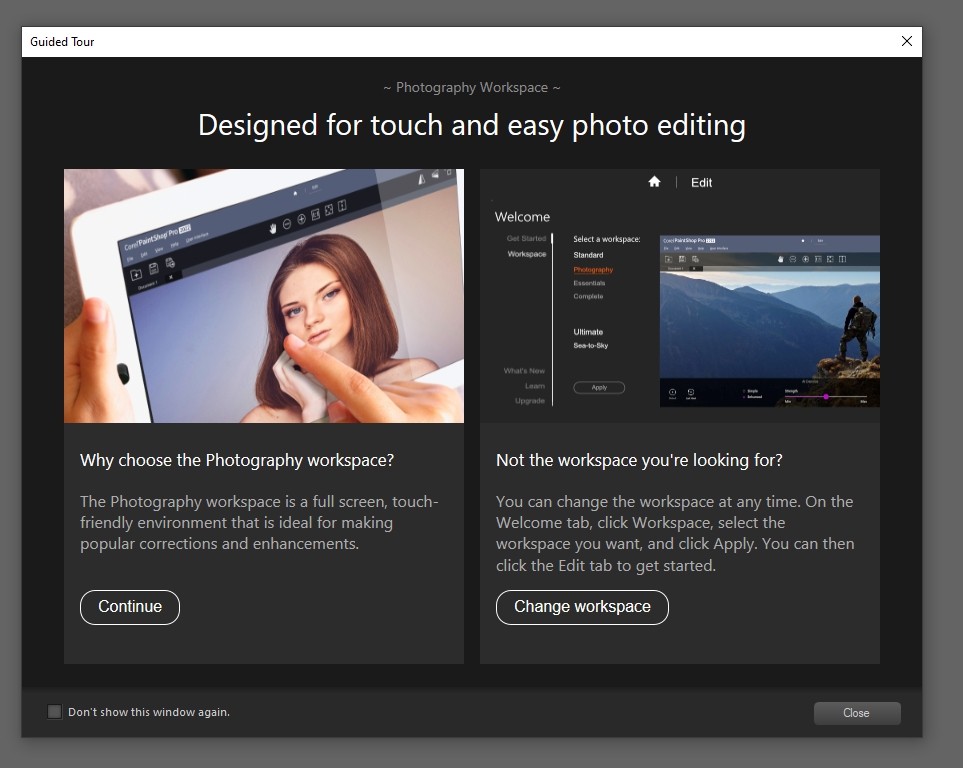Select the Photography workspace option in orange
The image size is (963, 768).
(593, 270)
